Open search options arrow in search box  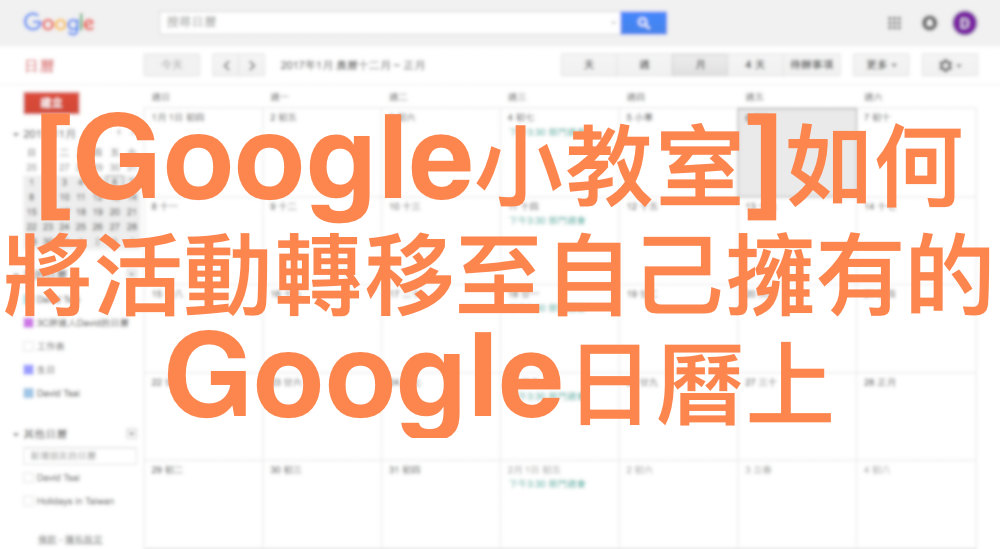click(x=613, y=23)
